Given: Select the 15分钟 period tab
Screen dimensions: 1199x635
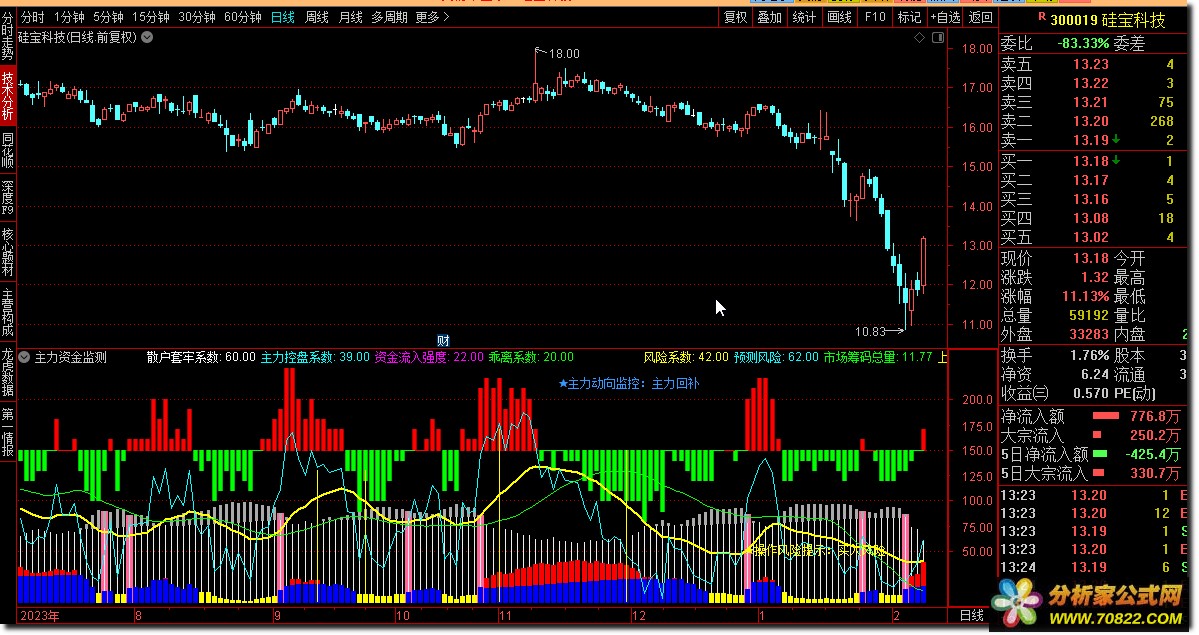Looking at the screenshot, I should coord(151,17).
